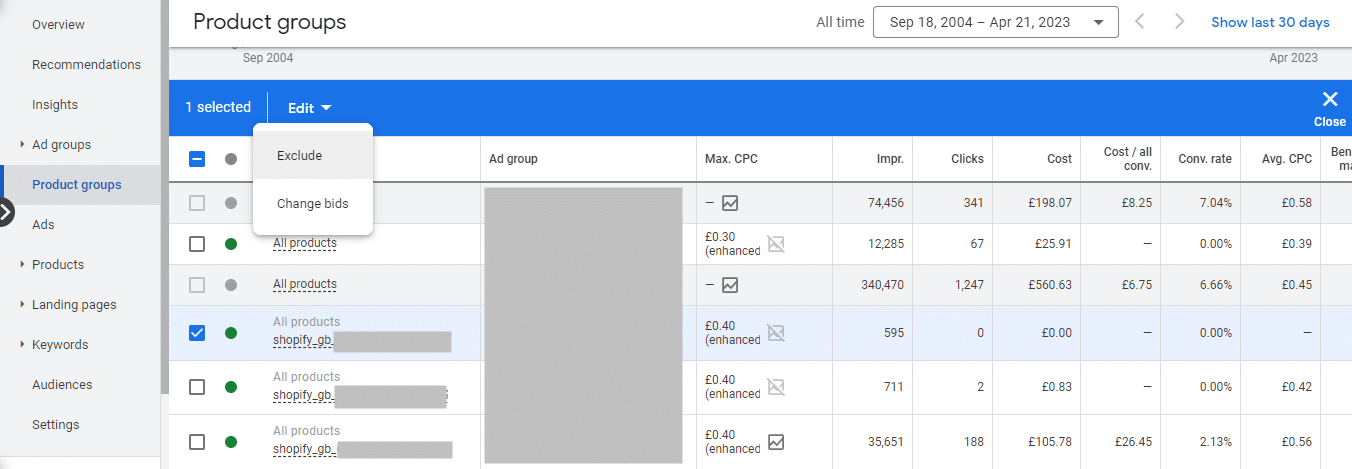Go to previous date range with left arrow
The width and height of the screenshot is (1352, 469).
click(x=1139, y=22)
